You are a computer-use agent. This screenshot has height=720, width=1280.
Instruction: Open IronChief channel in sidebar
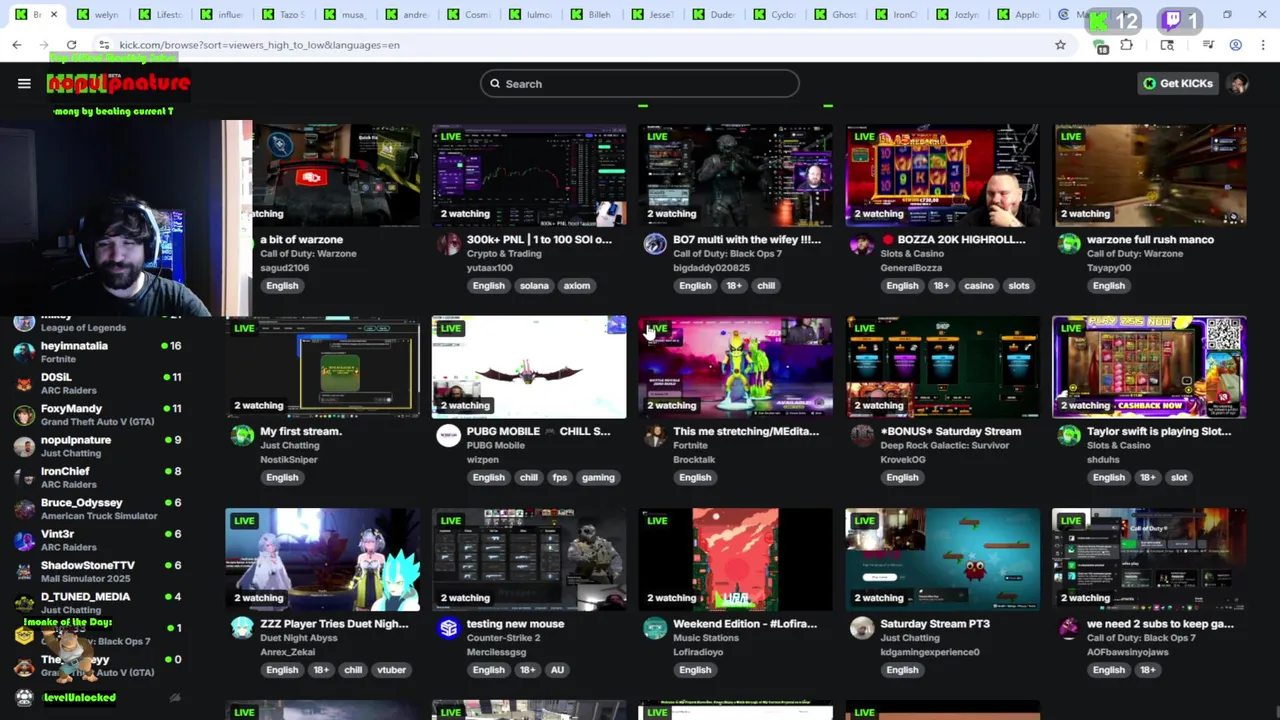pos(98,477)
